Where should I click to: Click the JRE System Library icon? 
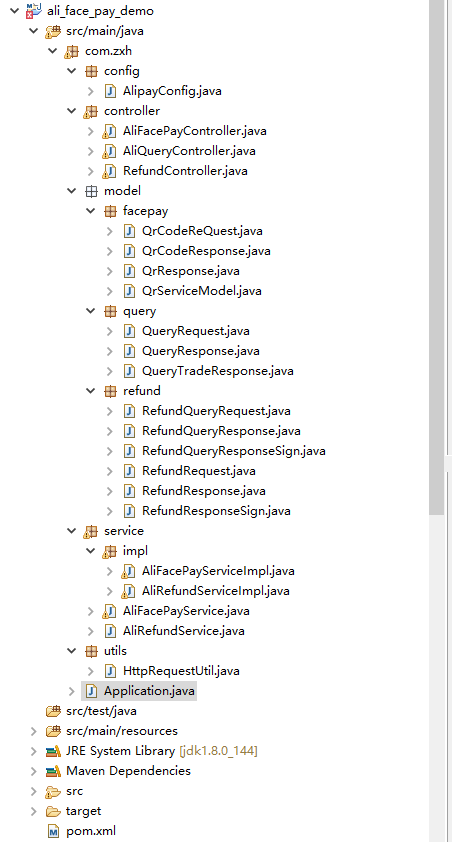[x=53, y=751]
